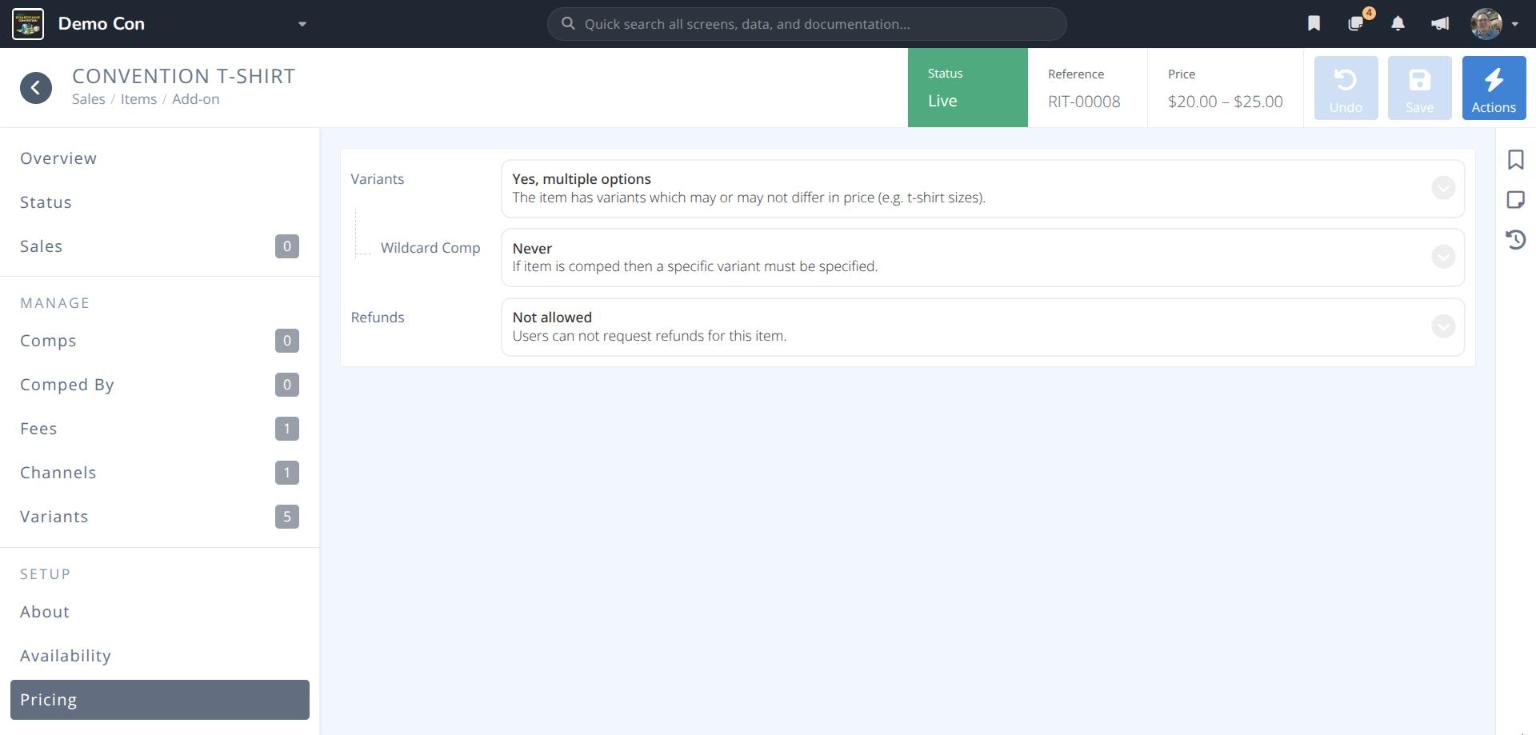The width and height of the screenshot is (1536, 735).
Task: Open the Channels section
Action: coord(160,473)
